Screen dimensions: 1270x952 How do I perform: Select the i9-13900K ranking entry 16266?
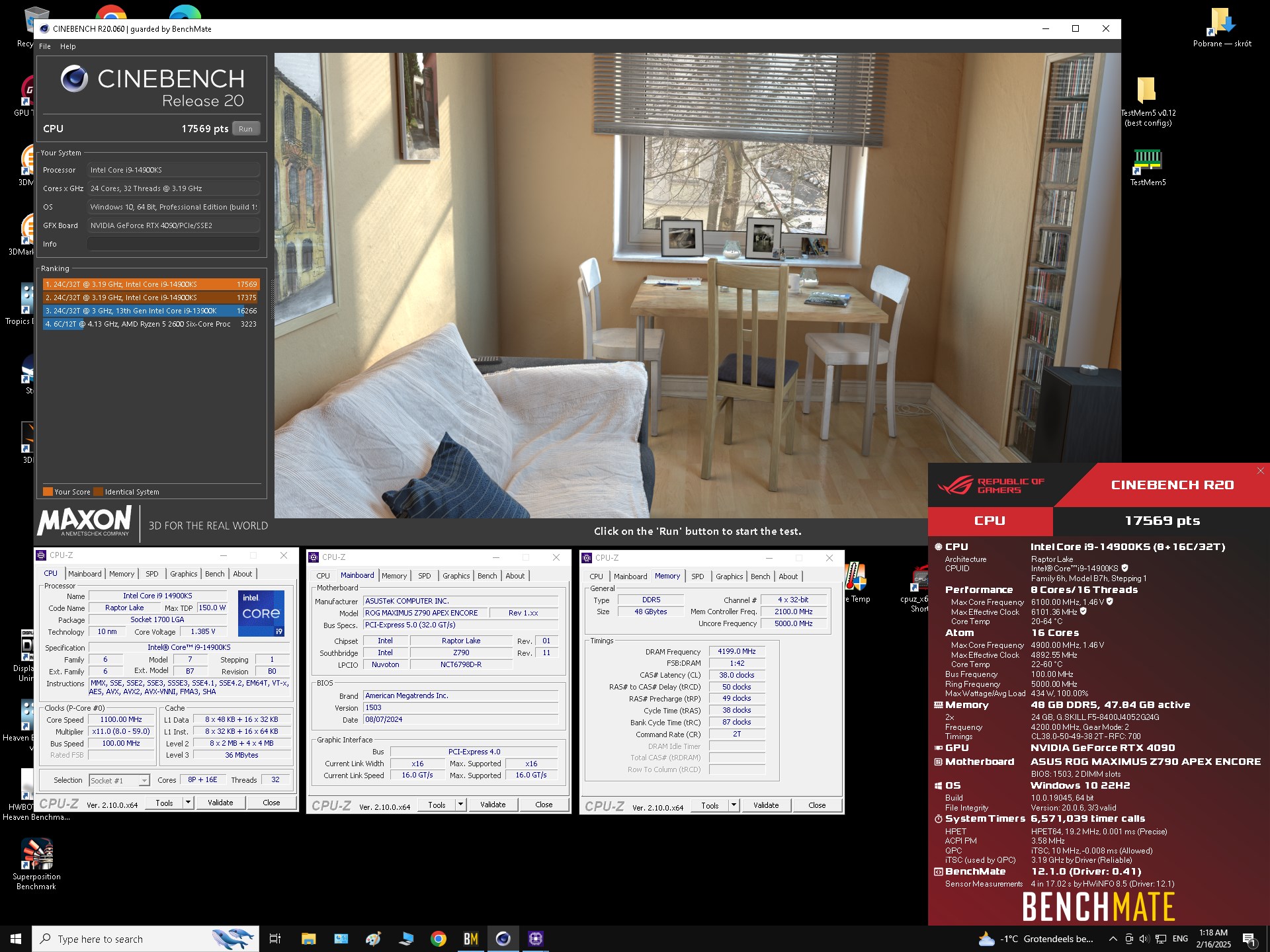pos(151,311)
